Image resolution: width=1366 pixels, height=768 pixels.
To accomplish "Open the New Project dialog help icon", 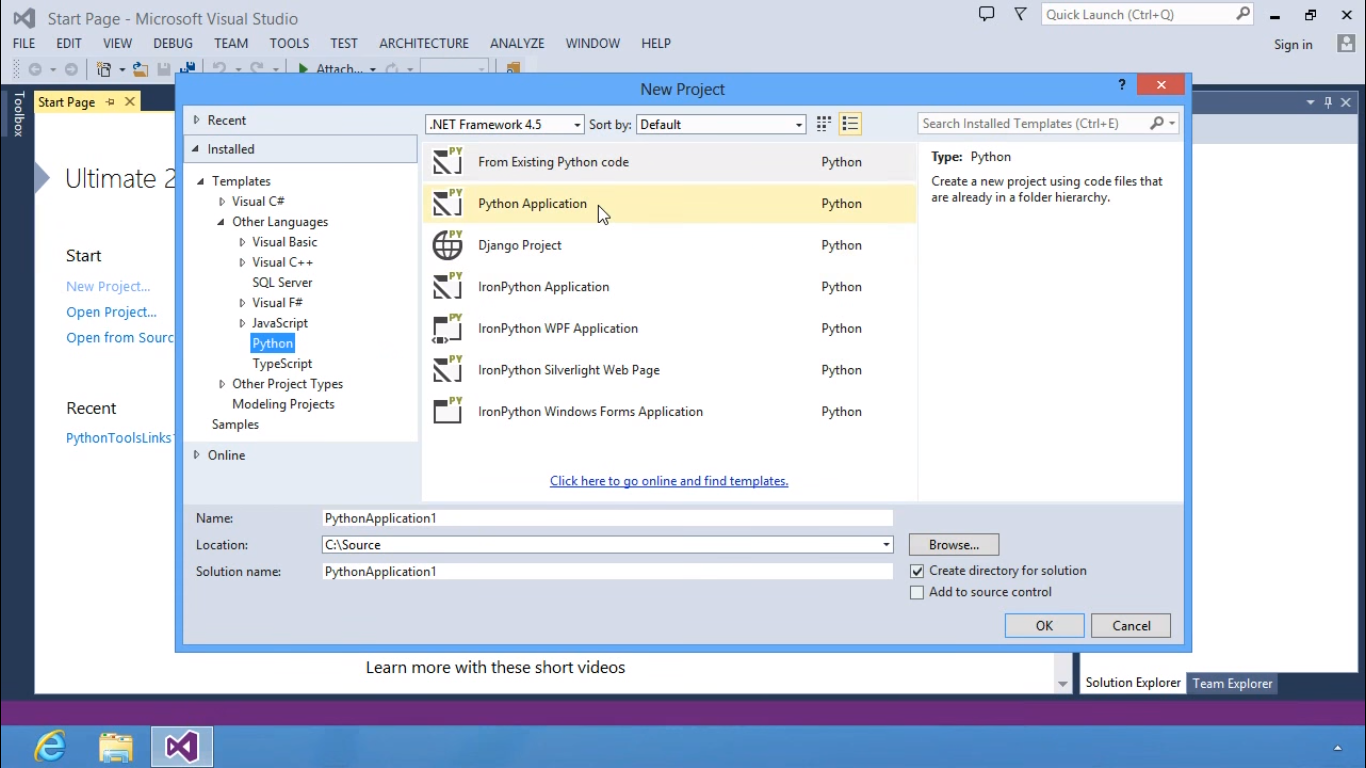I will point(1121,85).
